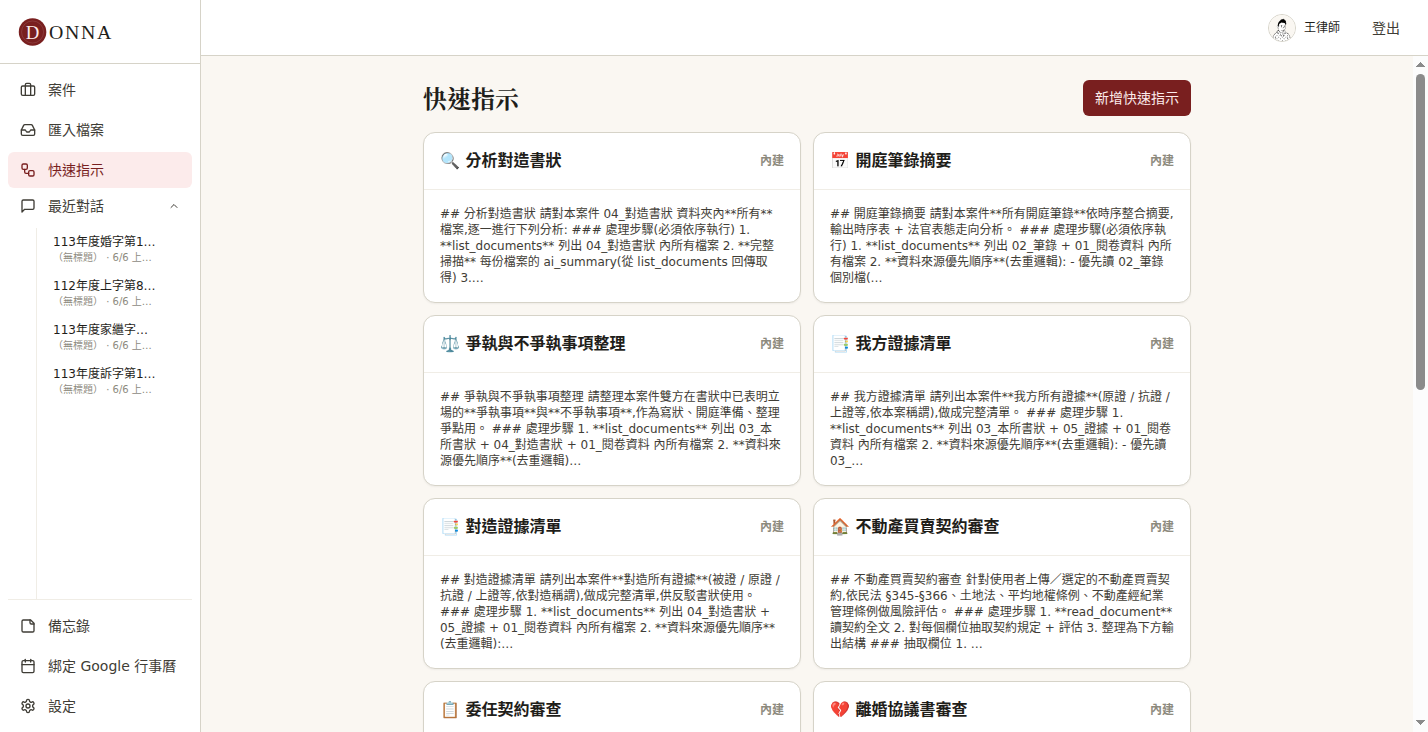Click the DONNA logo
The height and width of the screenshot is (732, 1428).
pos(65,32)
